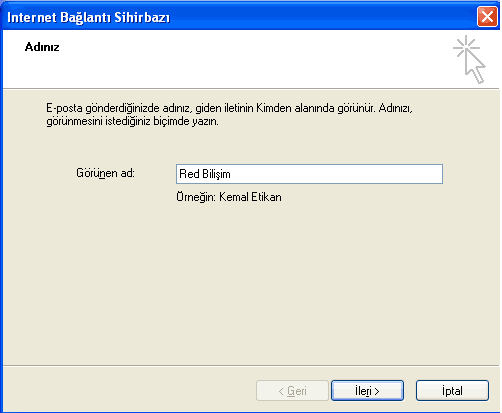This screenshot has height=413, width=502.
Task: Click the Örneğin: Kemal Etikan hint text
Action: [x=229, y=197]
